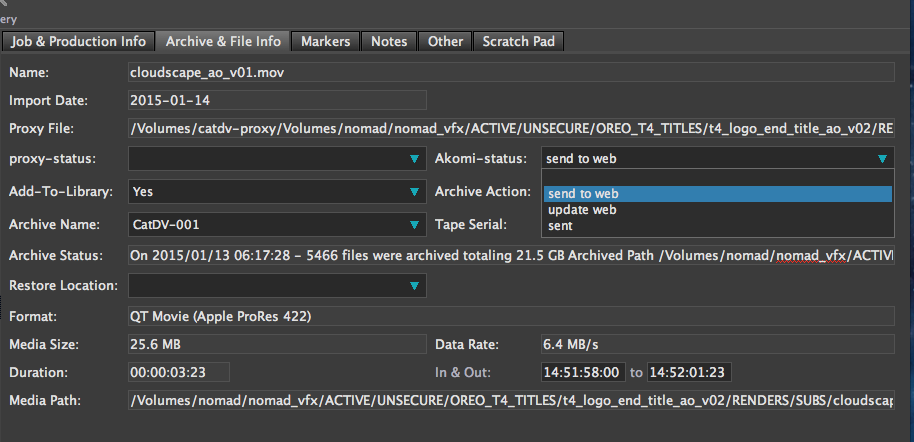Click the Duration field
Viewport: 914px width, 442px height.
point(179,372)
